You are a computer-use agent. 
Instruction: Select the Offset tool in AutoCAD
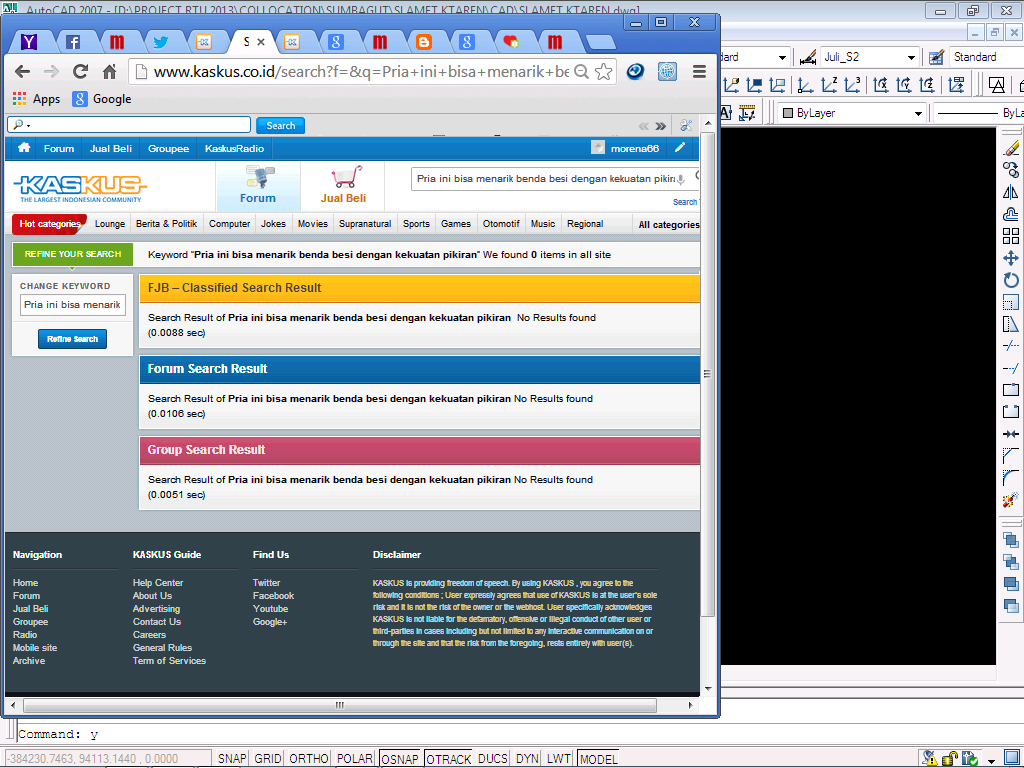(x=1011, y=214)
